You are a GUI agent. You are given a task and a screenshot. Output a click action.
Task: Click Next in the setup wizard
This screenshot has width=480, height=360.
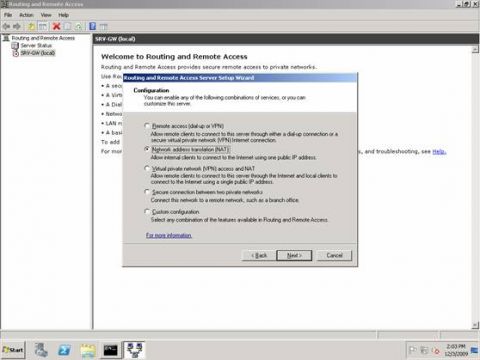tap(294, 255)
